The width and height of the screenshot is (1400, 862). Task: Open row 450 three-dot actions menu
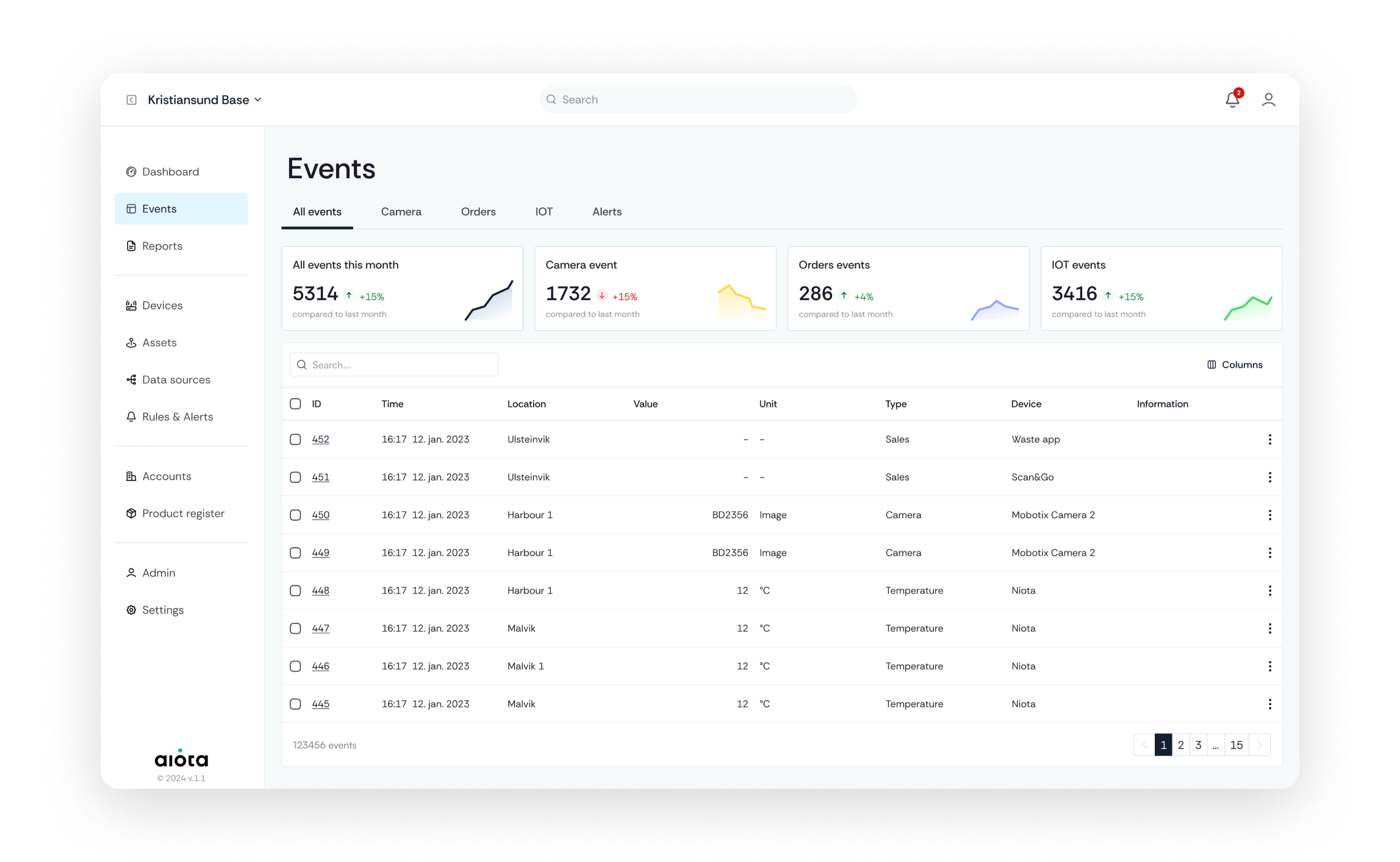[x=1269, y=515]
